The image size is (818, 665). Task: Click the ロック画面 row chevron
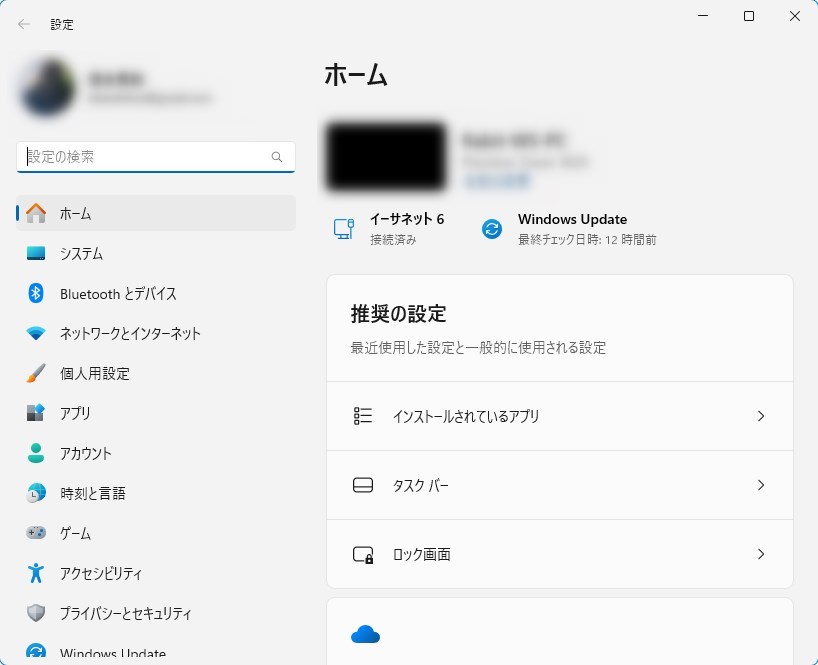pyautogui.click(x=761, y=554)
